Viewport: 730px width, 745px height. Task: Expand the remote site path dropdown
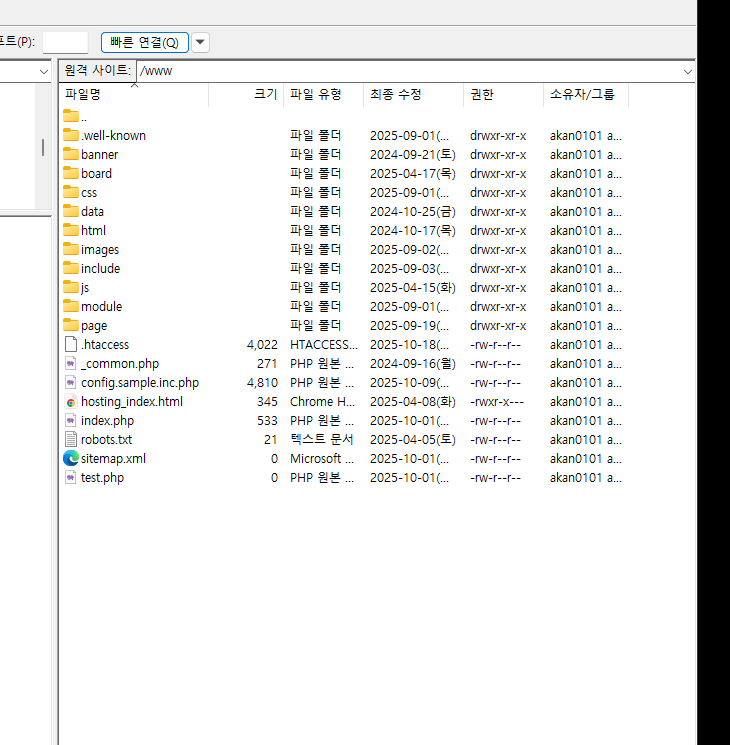(687, 71)
